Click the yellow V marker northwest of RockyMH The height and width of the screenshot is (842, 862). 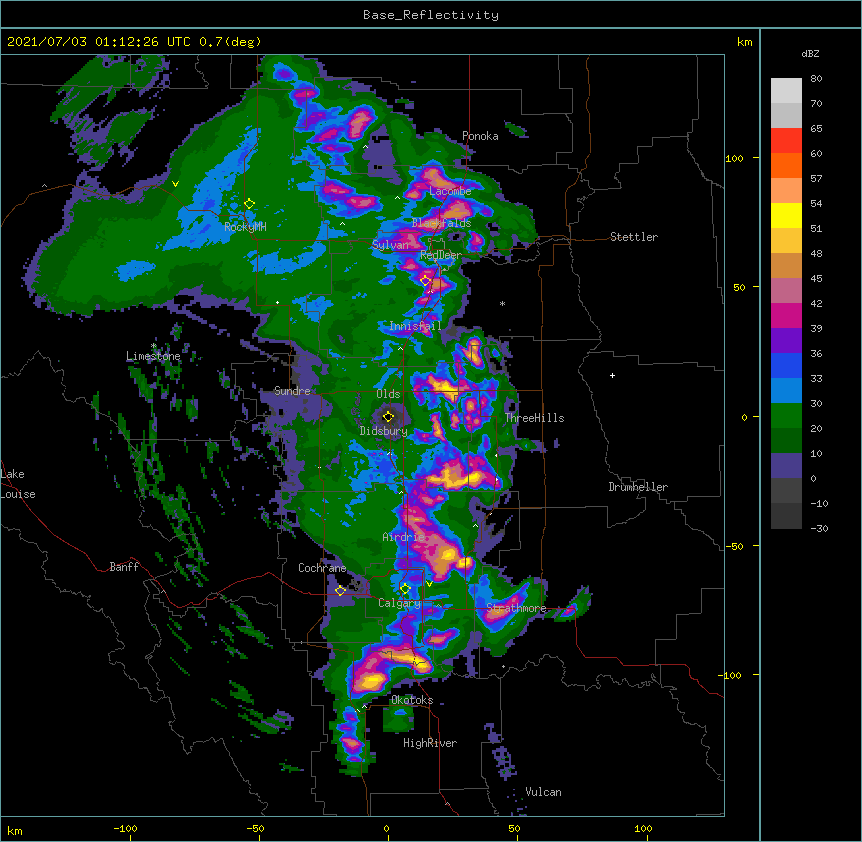[x=175, y=184]
